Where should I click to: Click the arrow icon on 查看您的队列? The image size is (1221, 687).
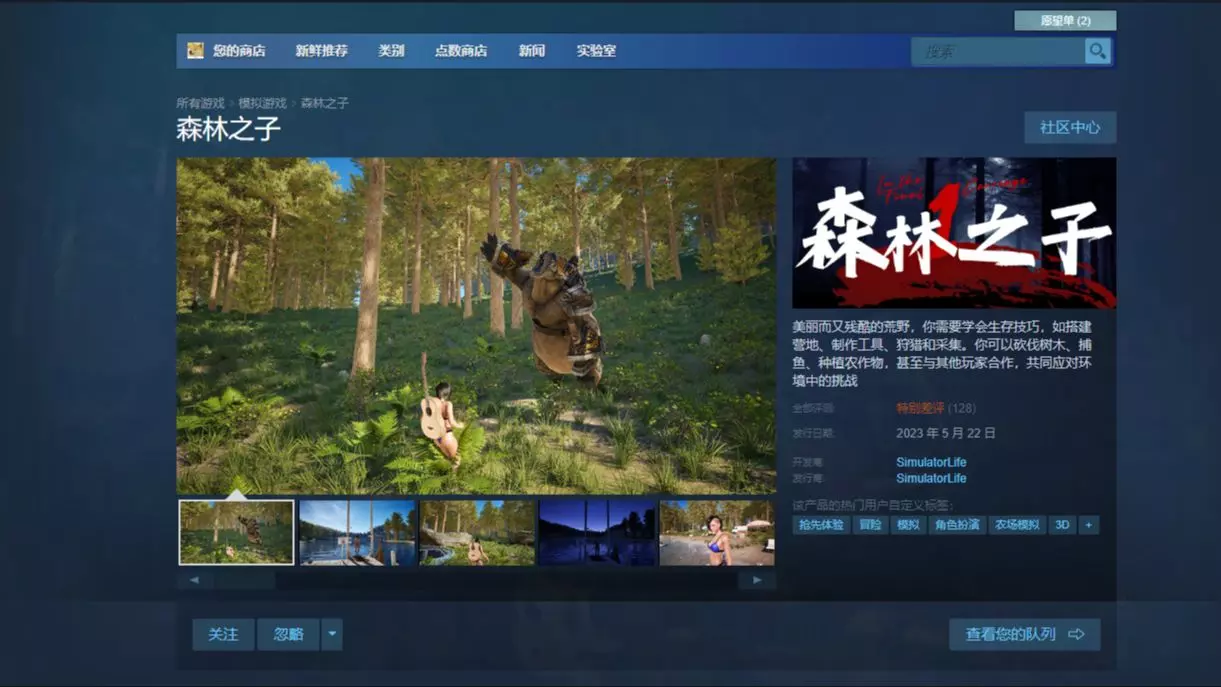1076,634
